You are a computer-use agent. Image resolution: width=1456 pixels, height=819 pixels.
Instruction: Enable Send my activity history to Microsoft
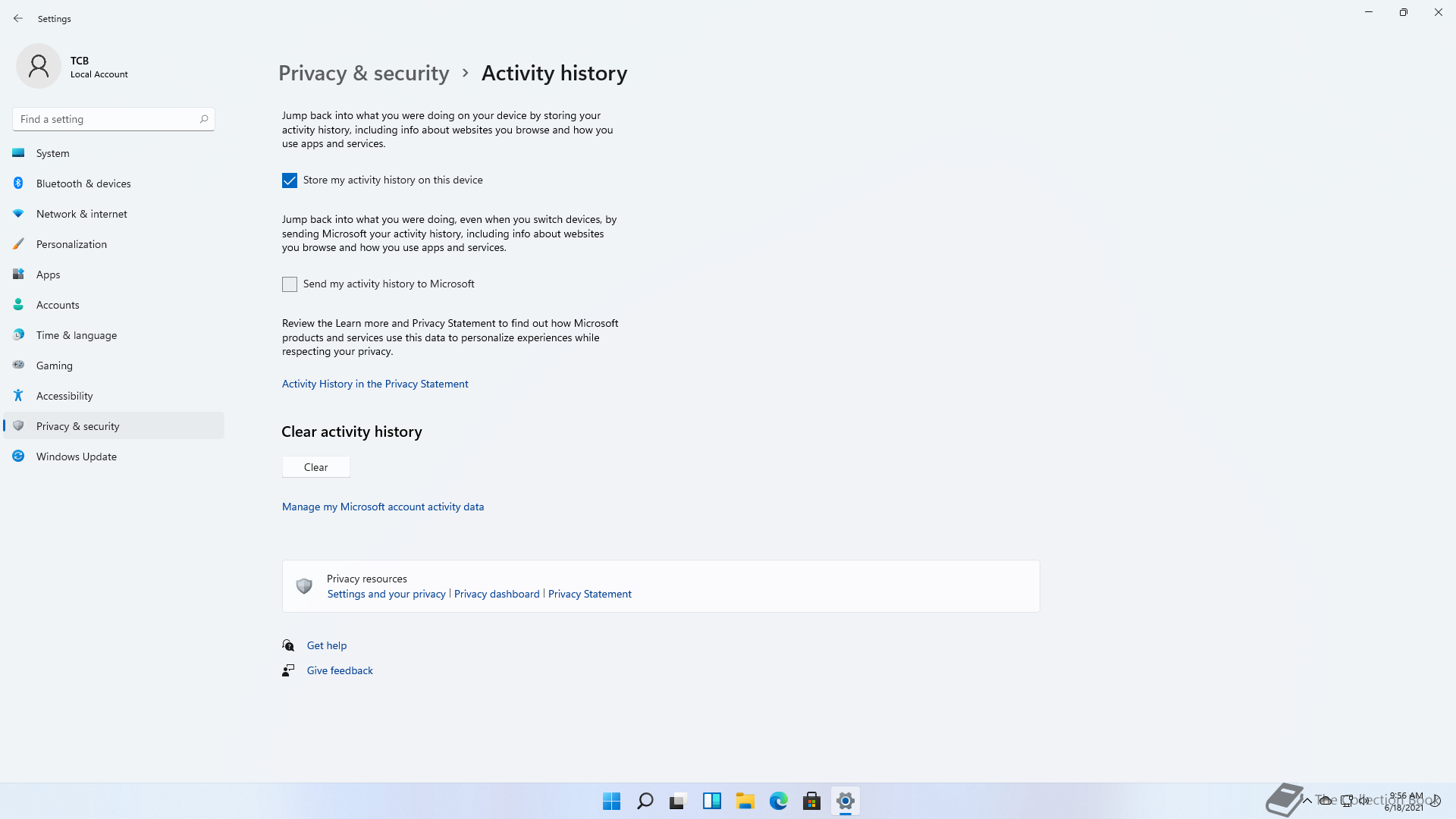pyautogui.click(x=290, y=284)
